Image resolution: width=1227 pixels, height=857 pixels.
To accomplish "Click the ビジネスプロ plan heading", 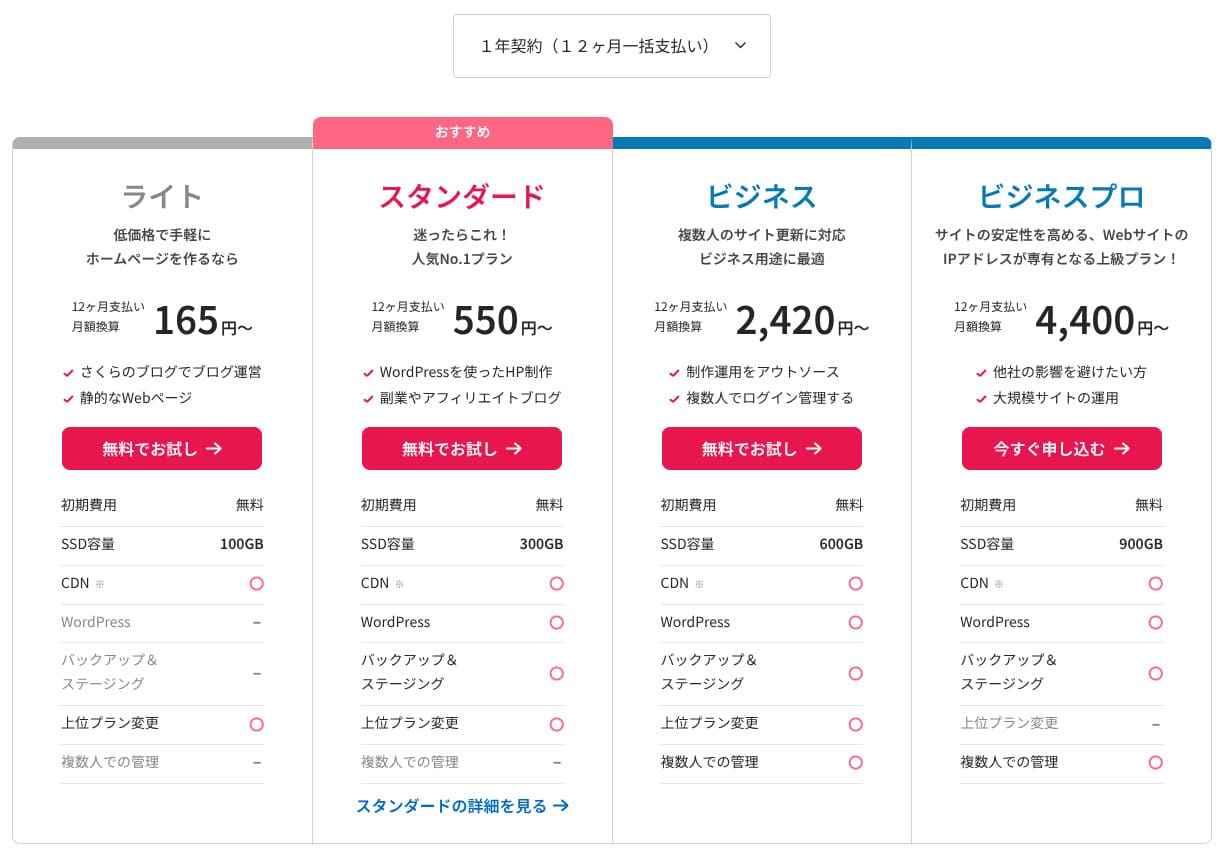I will pos(1062,196).
